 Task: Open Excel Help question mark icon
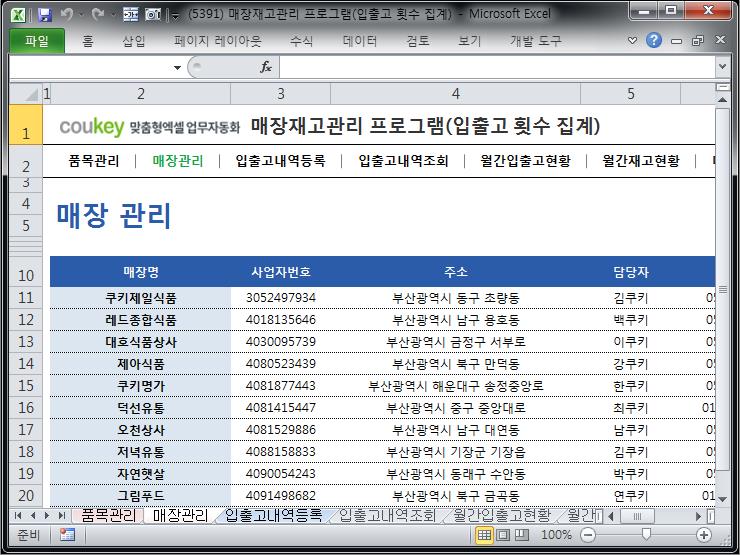(654, 41)
